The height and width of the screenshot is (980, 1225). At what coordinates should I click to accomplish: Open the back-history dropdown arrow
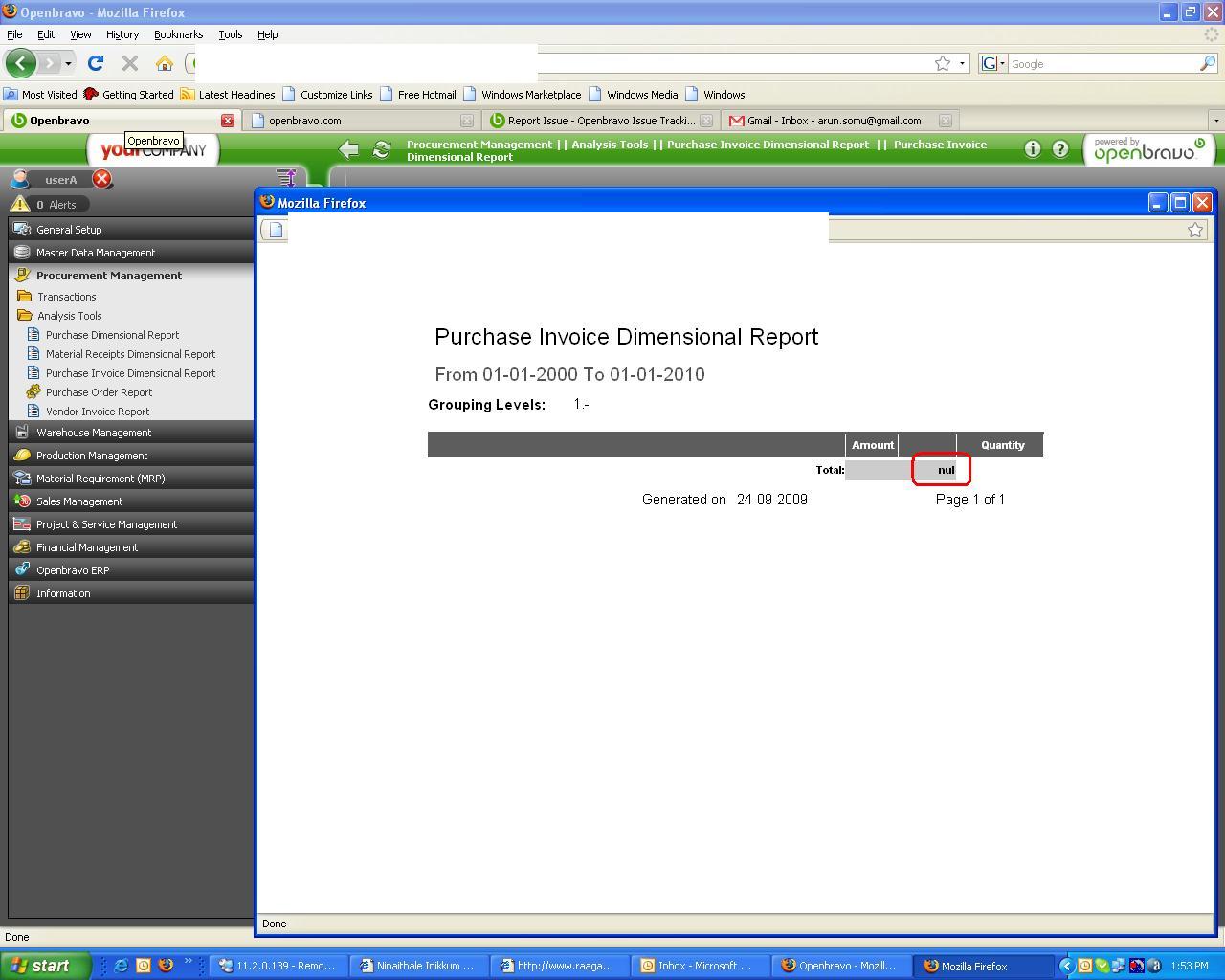68,64
